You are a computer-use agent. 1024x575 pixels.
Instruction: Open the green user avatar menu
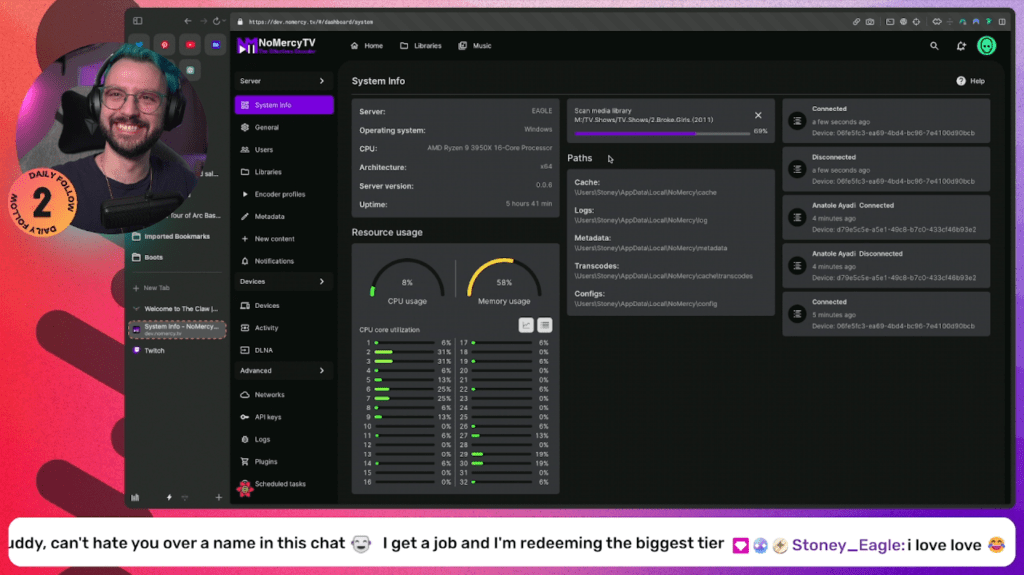[x=987, y=46]
